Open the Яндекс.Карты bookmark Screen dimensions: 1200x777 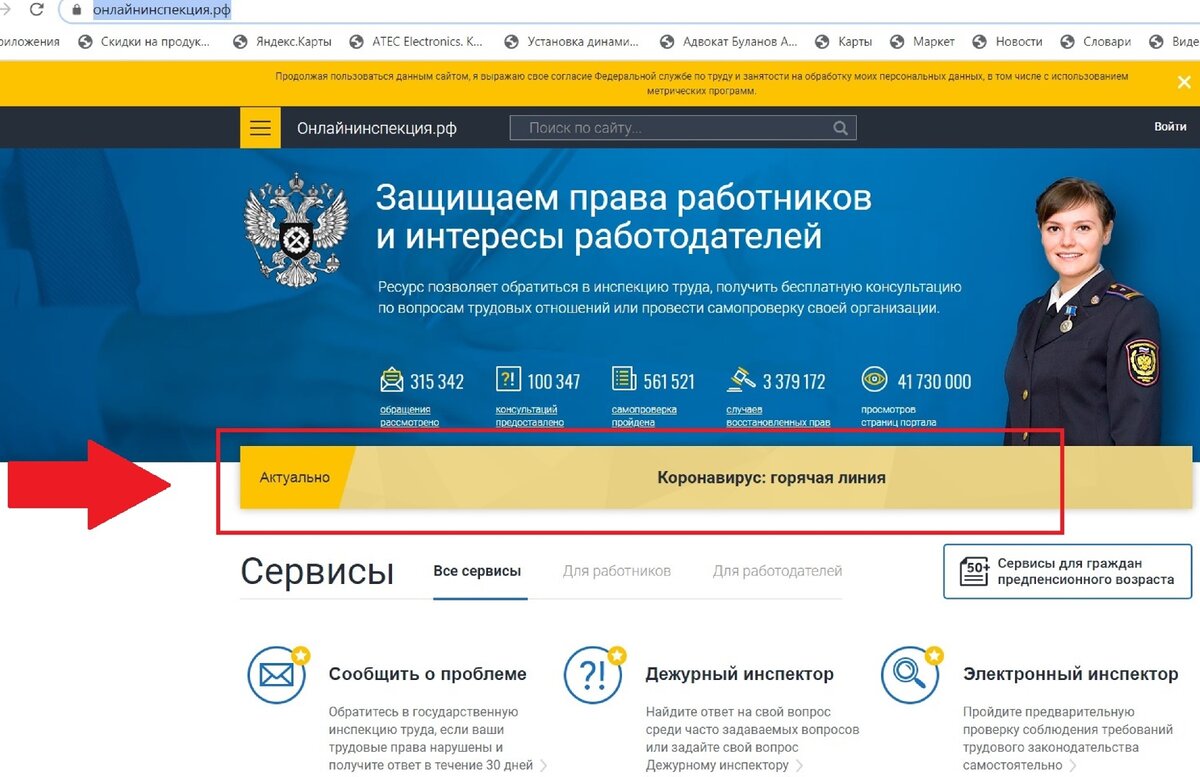pyautogui.click(x=282, y=42)
